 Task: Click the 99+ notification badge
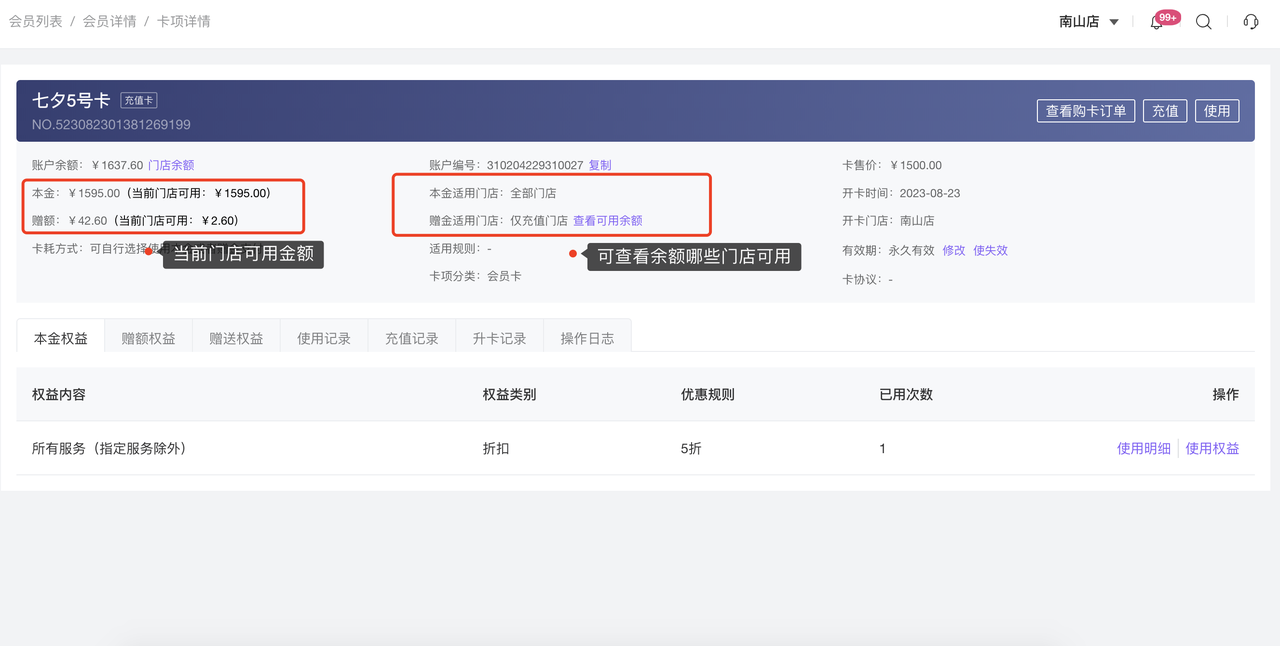click(x=1168, y=17)
